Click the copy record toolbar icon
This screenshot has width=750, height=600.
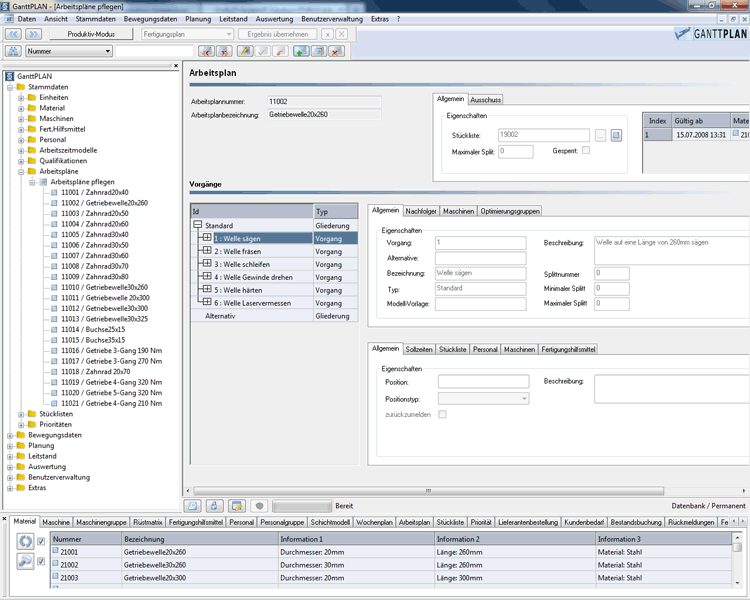pyautogui.click(x=319, y=51)
